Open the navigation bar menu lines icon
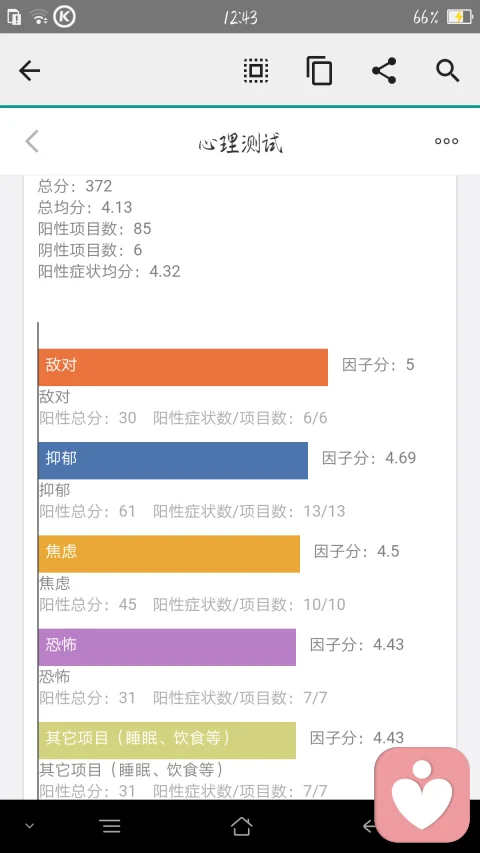480x853 pixels. tap(110, 826)
